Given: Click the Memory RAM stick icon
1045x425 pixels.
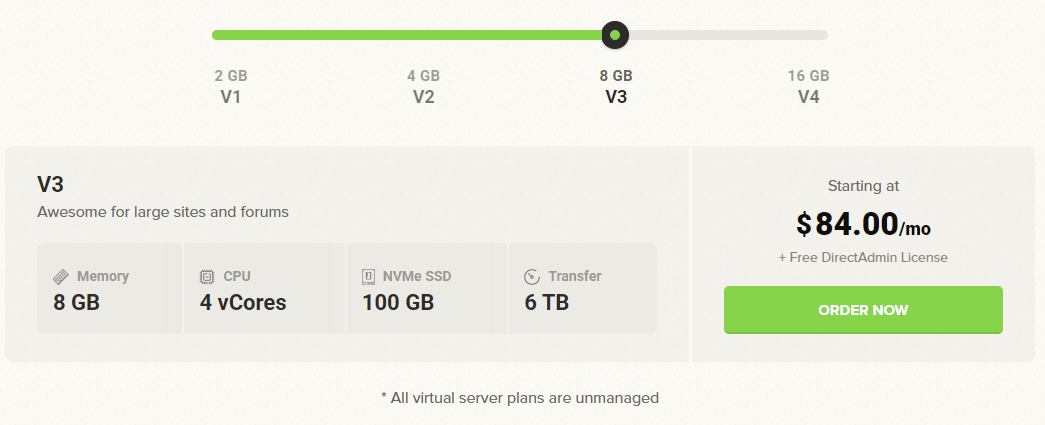Looking at the screenshot, I should (x=61, y=276).
